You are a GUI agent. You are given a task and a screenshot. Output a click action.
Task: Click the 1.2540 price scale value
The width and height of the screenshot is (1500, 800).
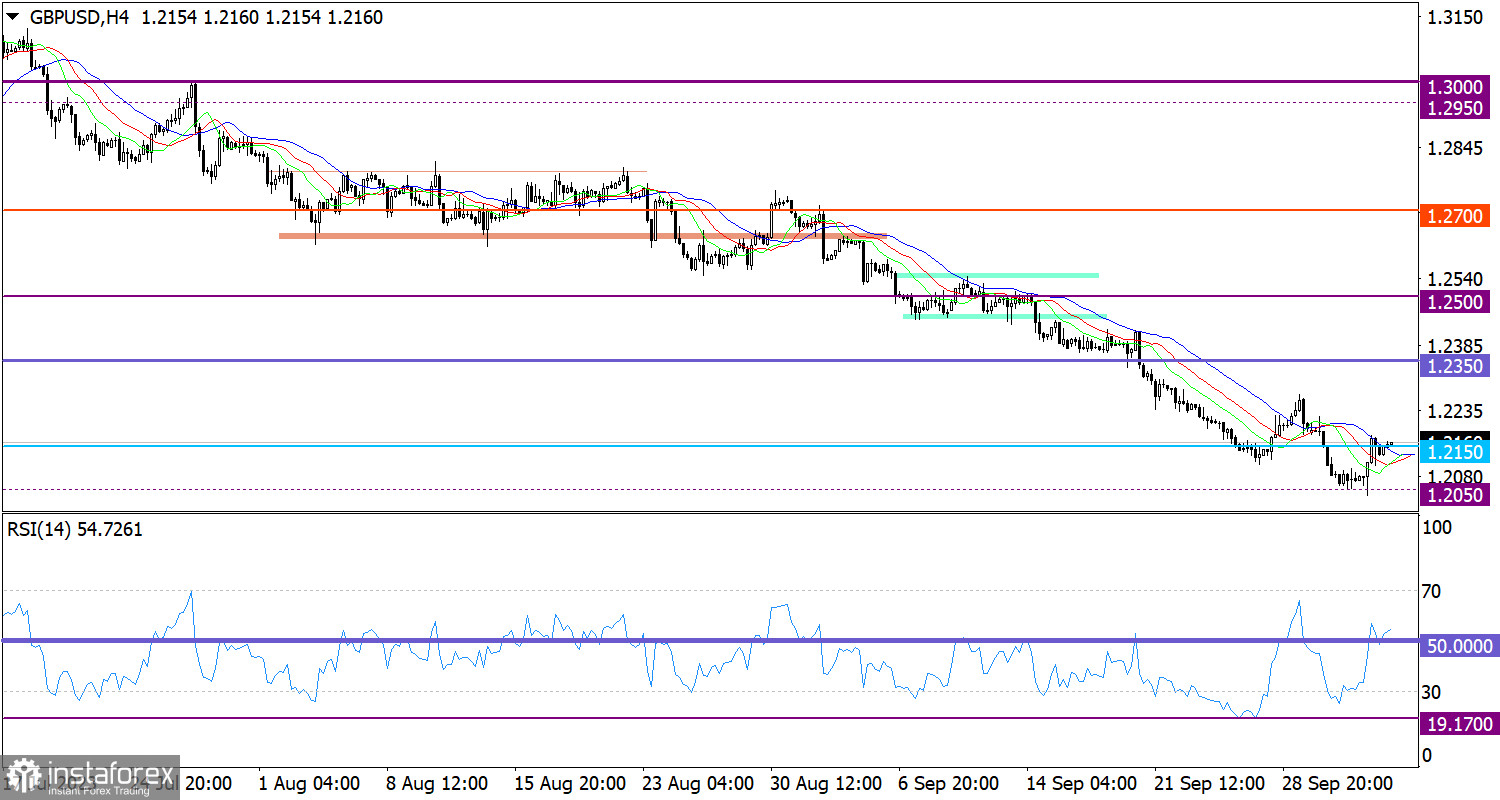(1455, 279)
